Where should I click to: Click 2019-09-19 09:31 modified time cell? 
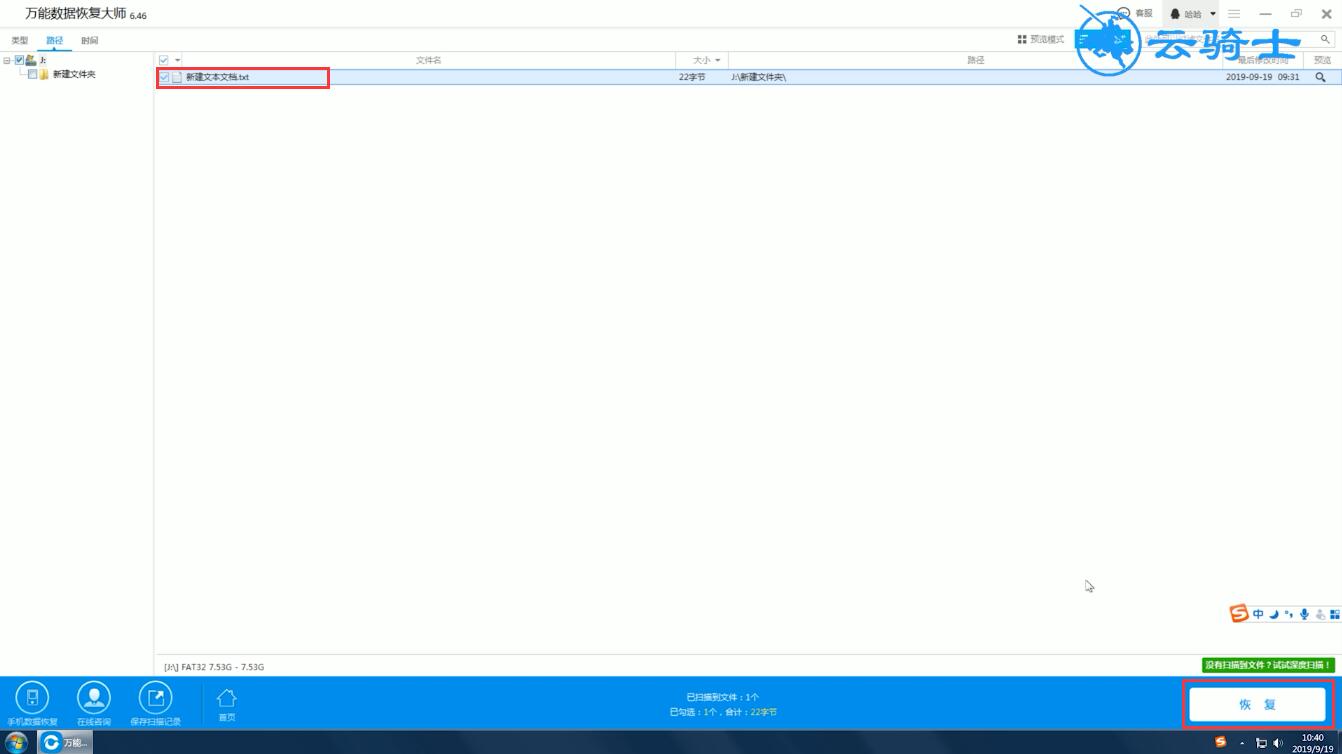1263,77
